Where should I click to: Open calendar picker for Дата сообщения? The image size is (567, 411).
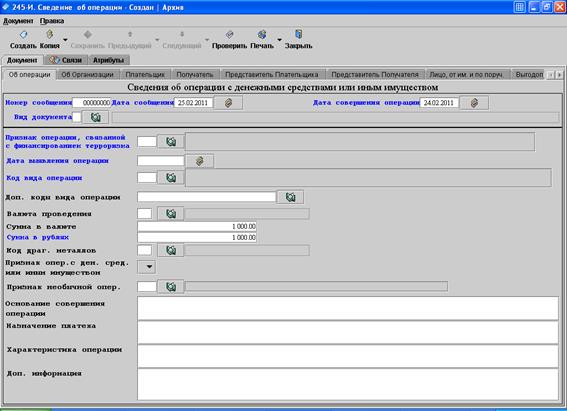click(228, 103)
